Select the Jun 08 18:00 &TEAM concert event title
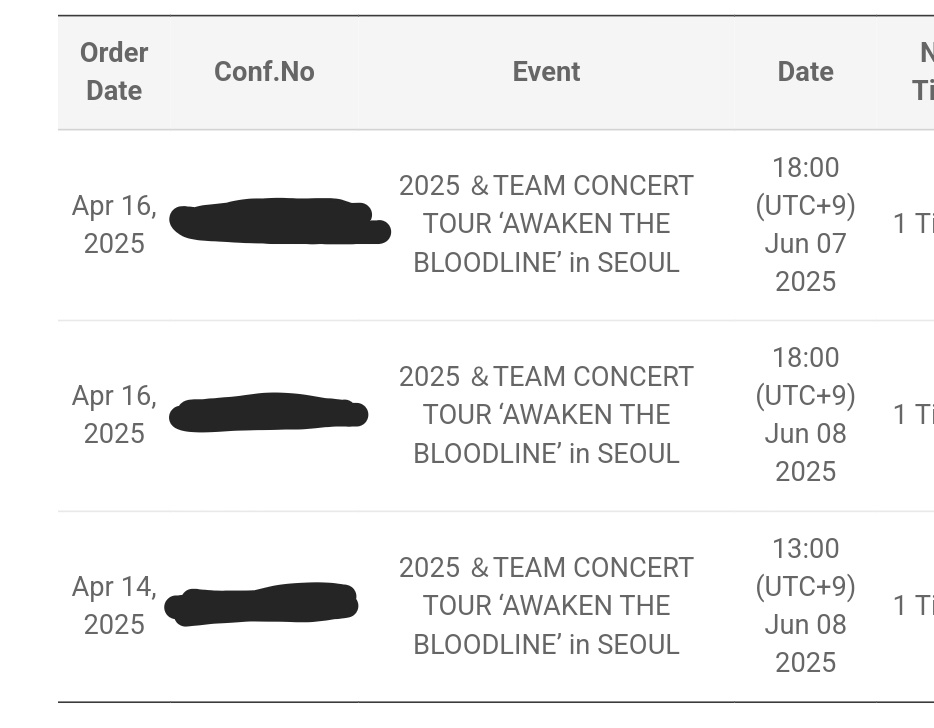The height and width of the screenshot is (728, 934). 546,415
